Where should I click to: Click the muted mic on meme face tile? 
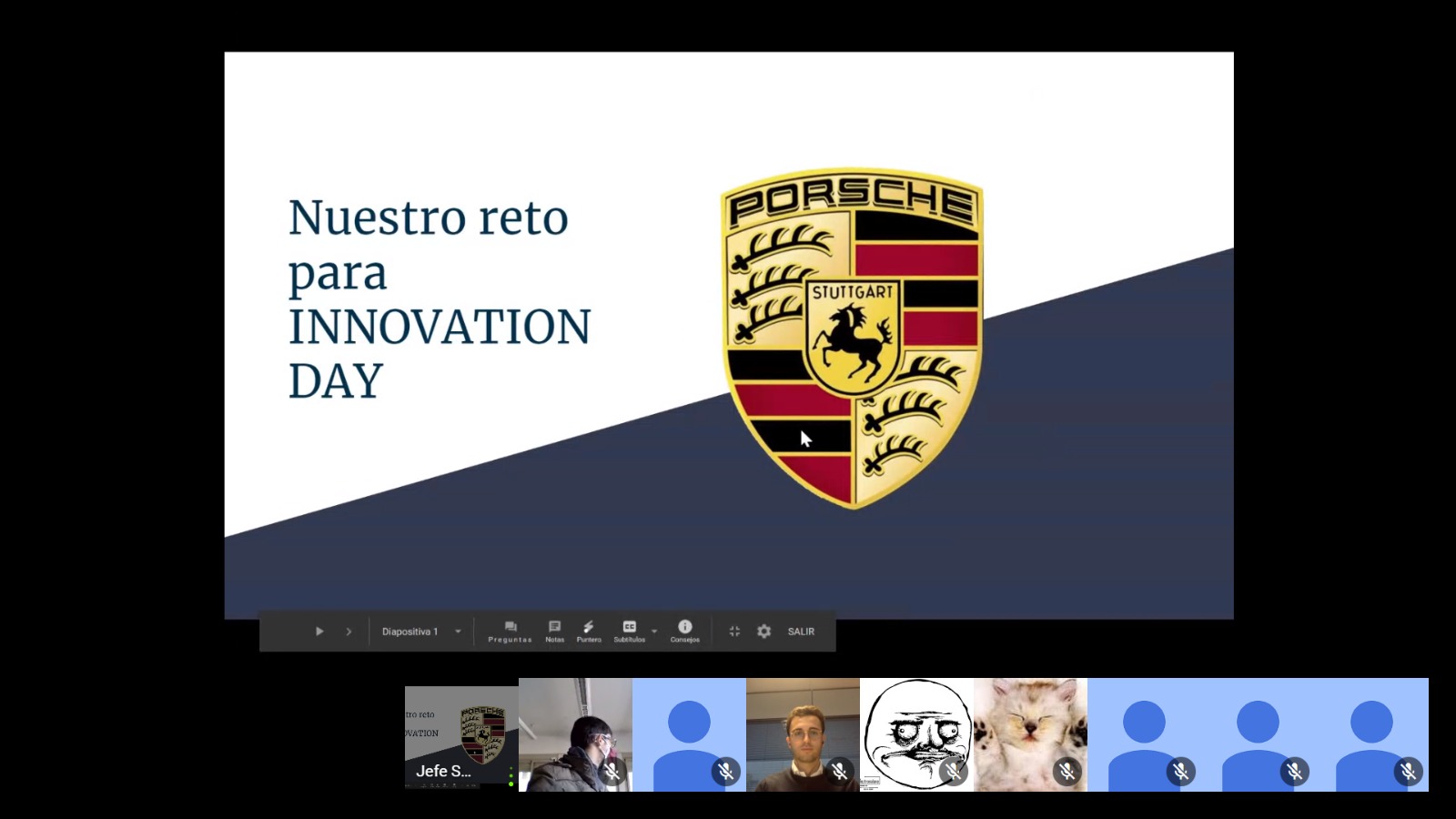(953, 772)
